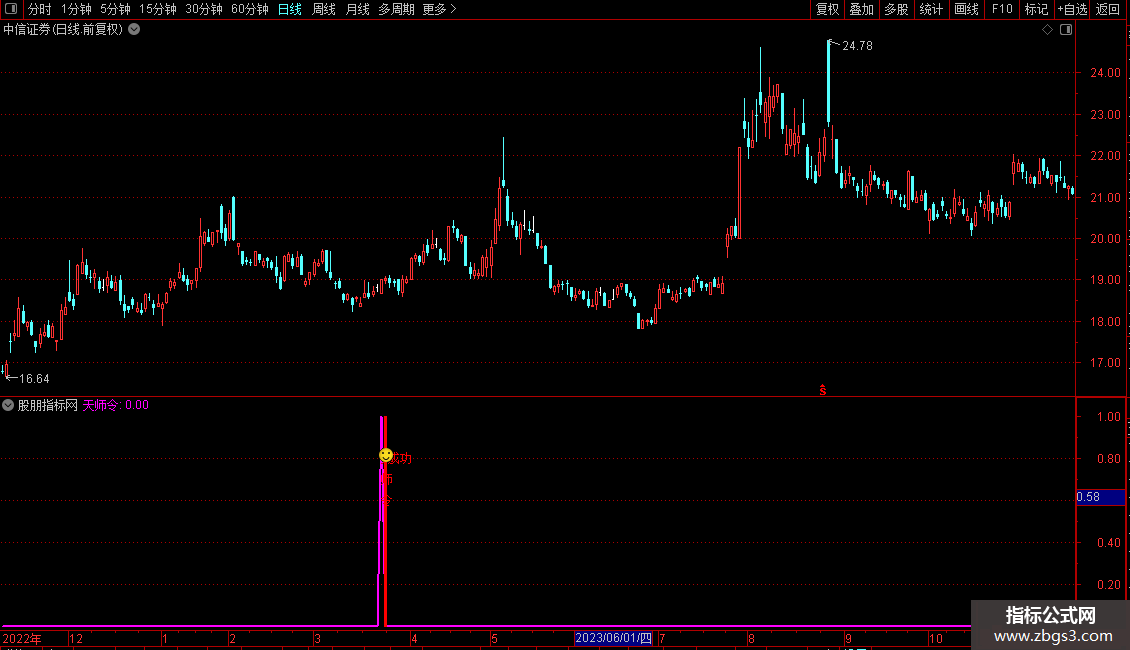Open dropdown next to 中信证券 title
Screen dimensions: 1130x650
134,30
